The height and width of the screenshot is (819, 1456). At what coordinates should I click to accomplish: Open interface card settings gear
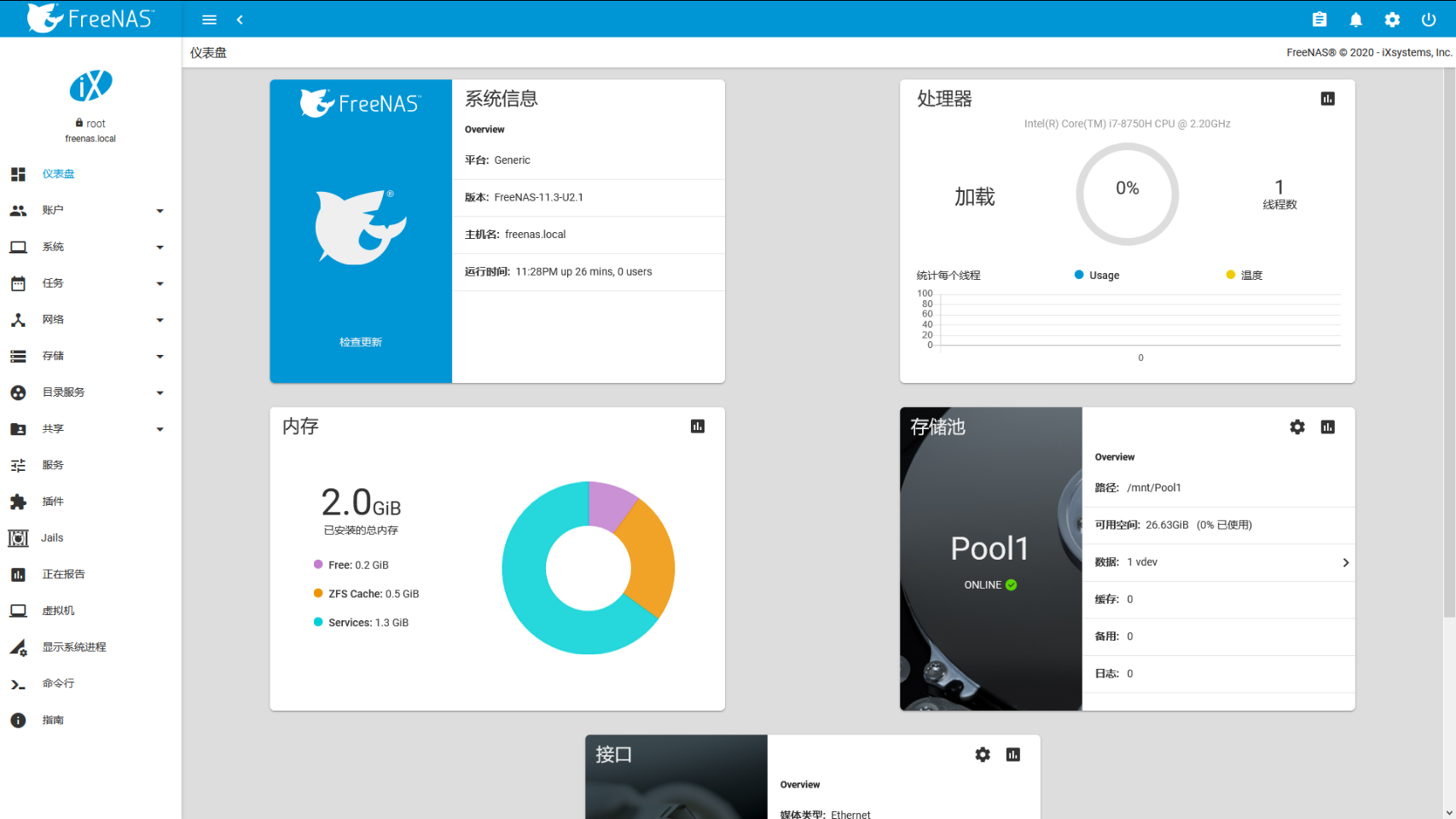pos(983,754)
